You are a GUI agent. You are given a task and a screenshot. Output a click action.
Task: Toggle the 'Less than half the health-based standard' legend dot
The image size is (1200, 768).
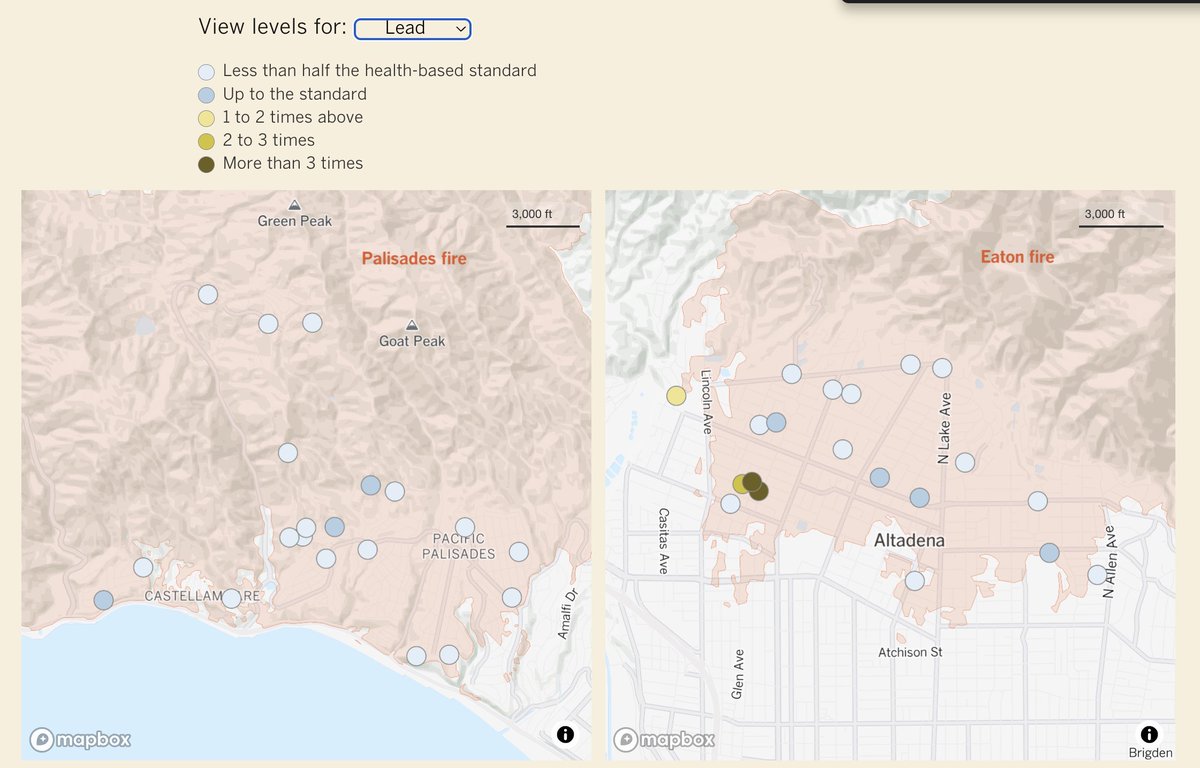coord(206,71)
